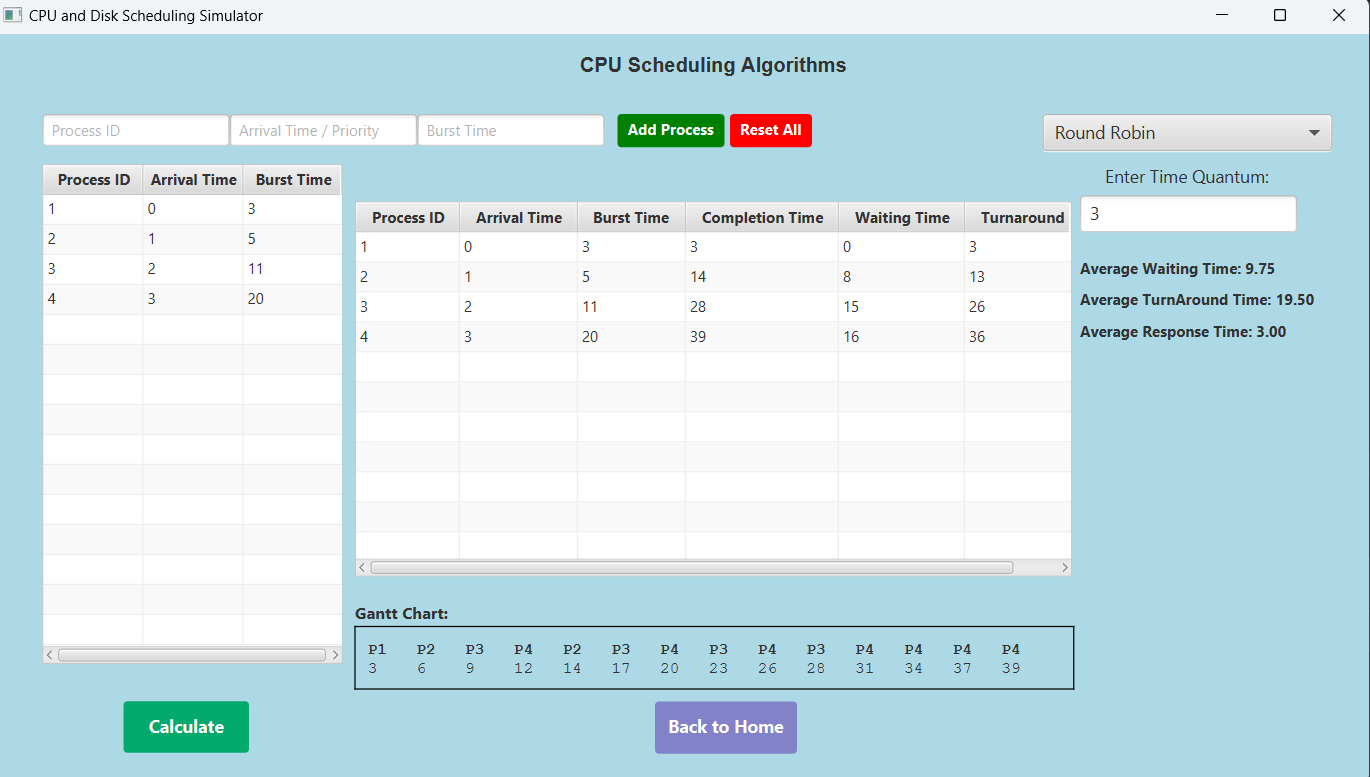Click Waiting Time column header in results

(901, 218)
